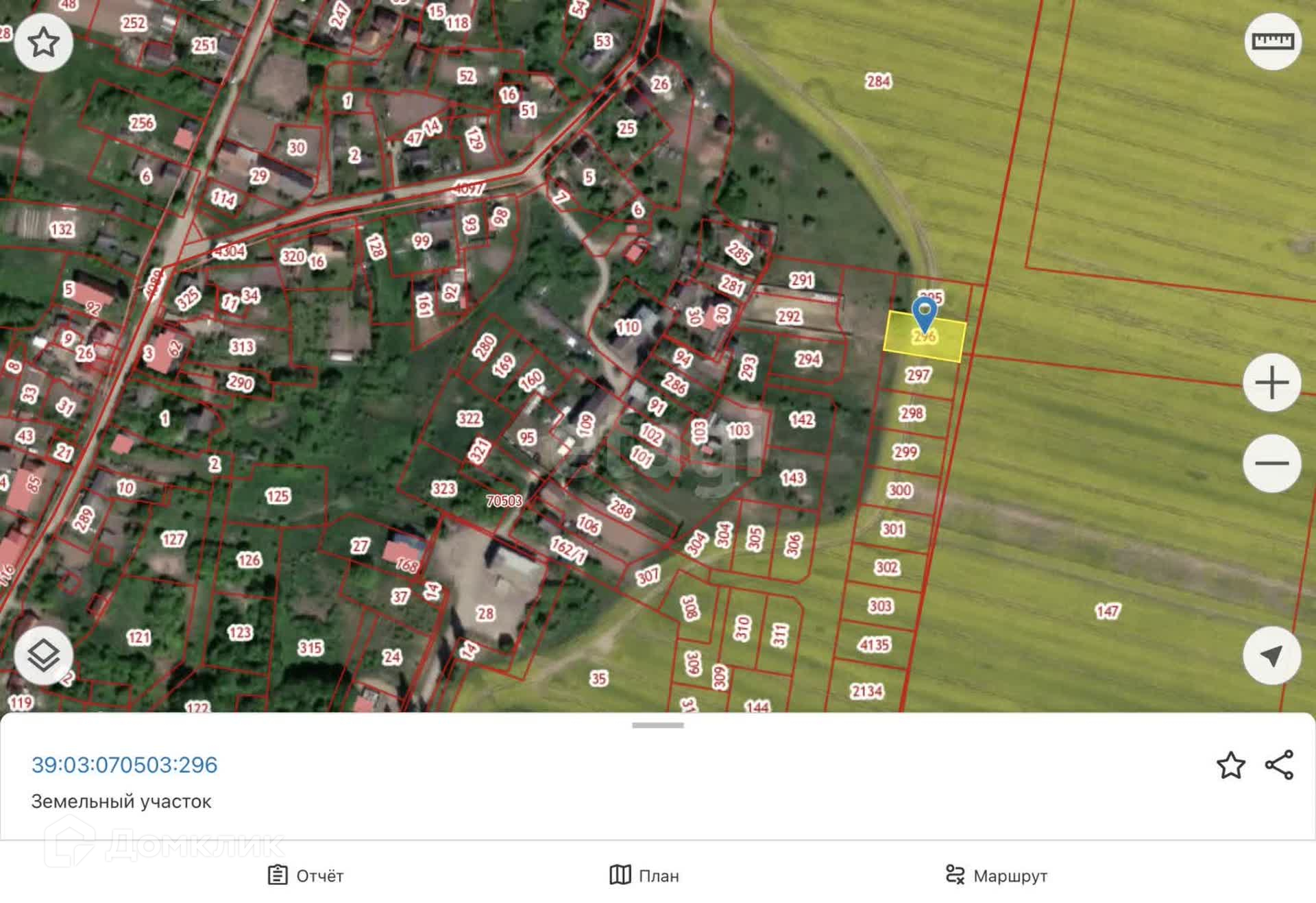Click the Земельный участок label
Viewport: 1316px width, 903px height.
click(121, 801)
